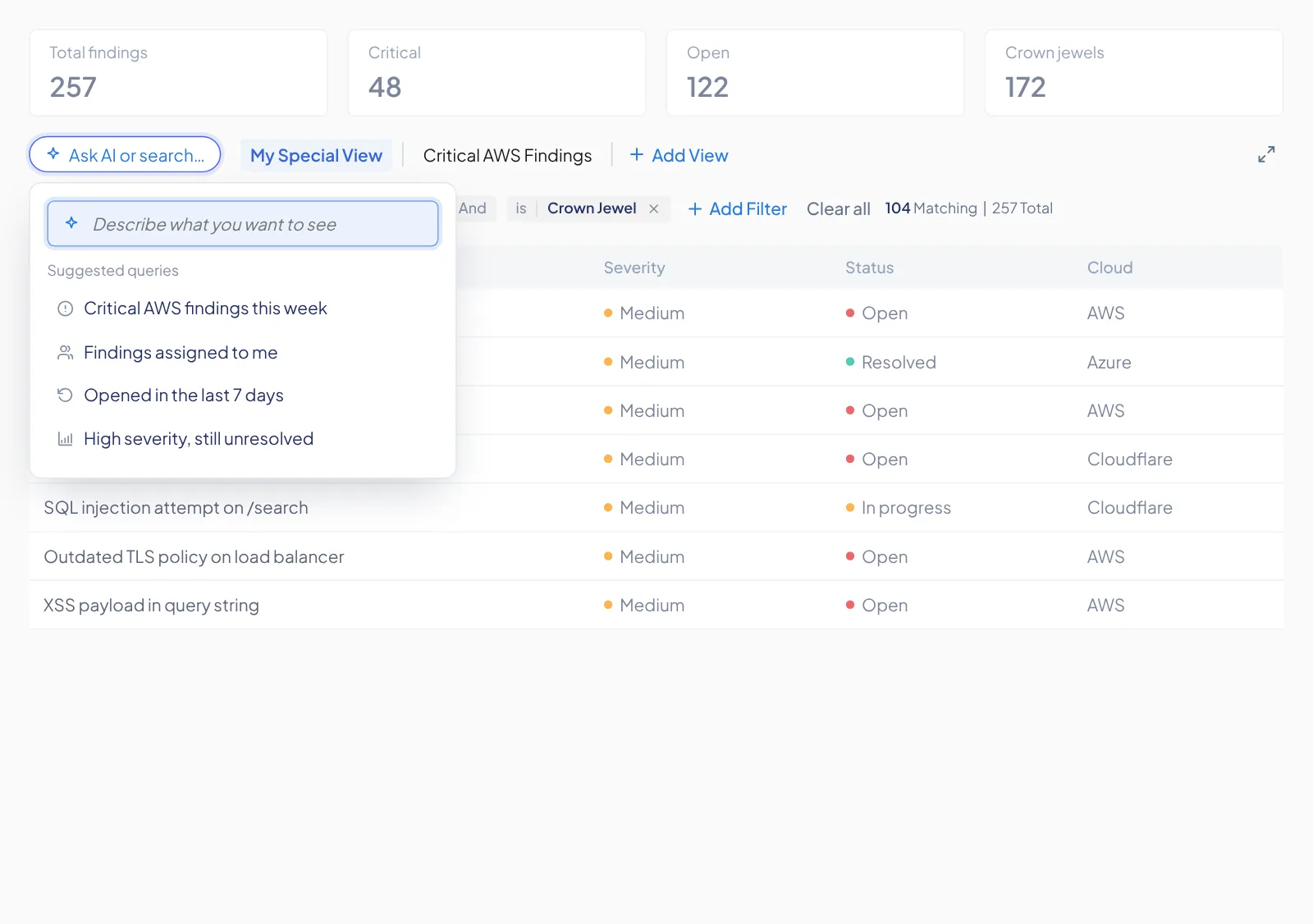The width and height of the screenshot is (1313, 924).
Task: Click the 'is' filter operator
Action: [521, 208]
